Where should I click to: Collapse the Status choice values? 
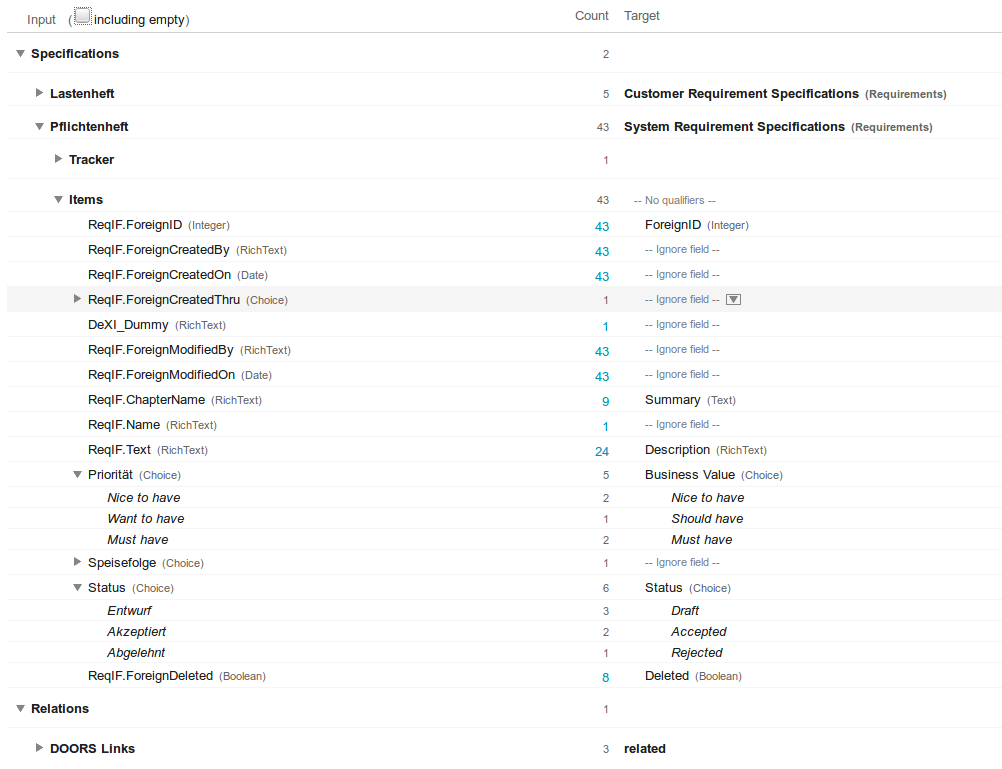77,587
